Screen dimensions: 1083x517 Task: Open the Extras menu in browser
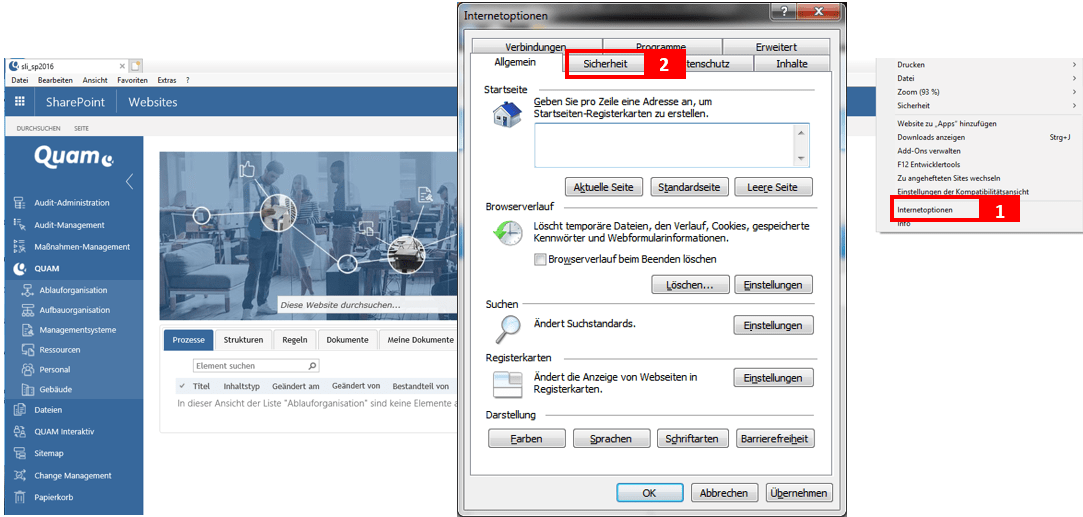pos(167,80)
